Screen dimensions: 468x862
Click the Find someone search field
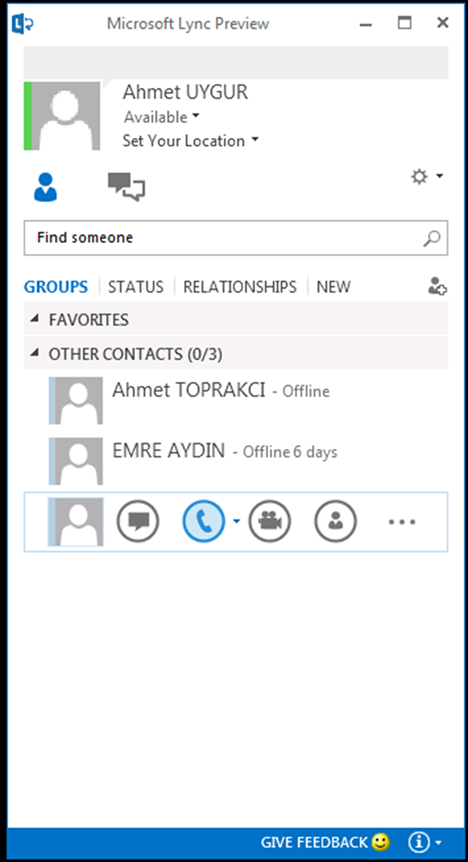[x=235, y=238]
